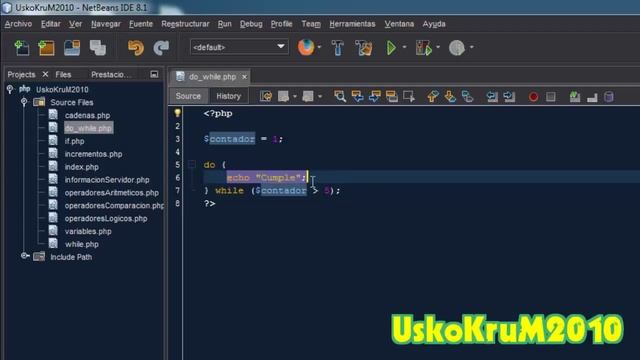640x360 pixels.
Task: Redo the last edit
Action: (x=161, y=48)
